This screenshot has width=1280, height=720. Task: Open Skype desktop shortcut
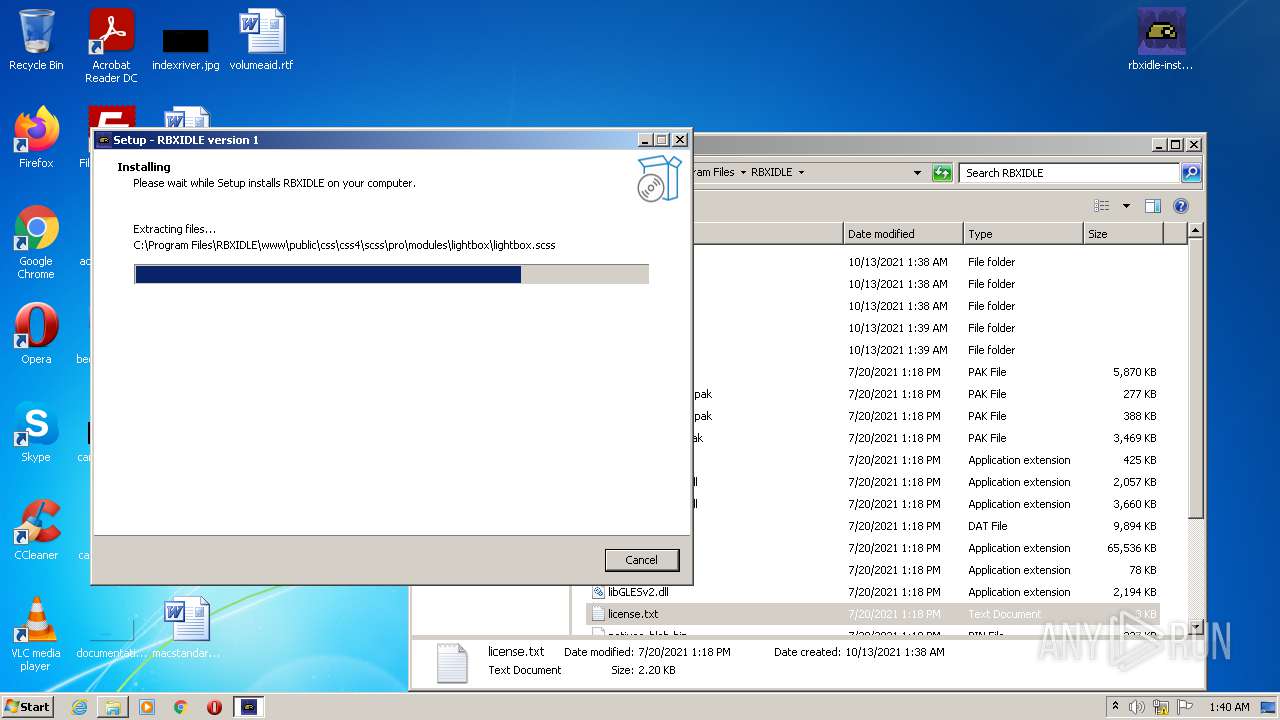tap(36, 432)
